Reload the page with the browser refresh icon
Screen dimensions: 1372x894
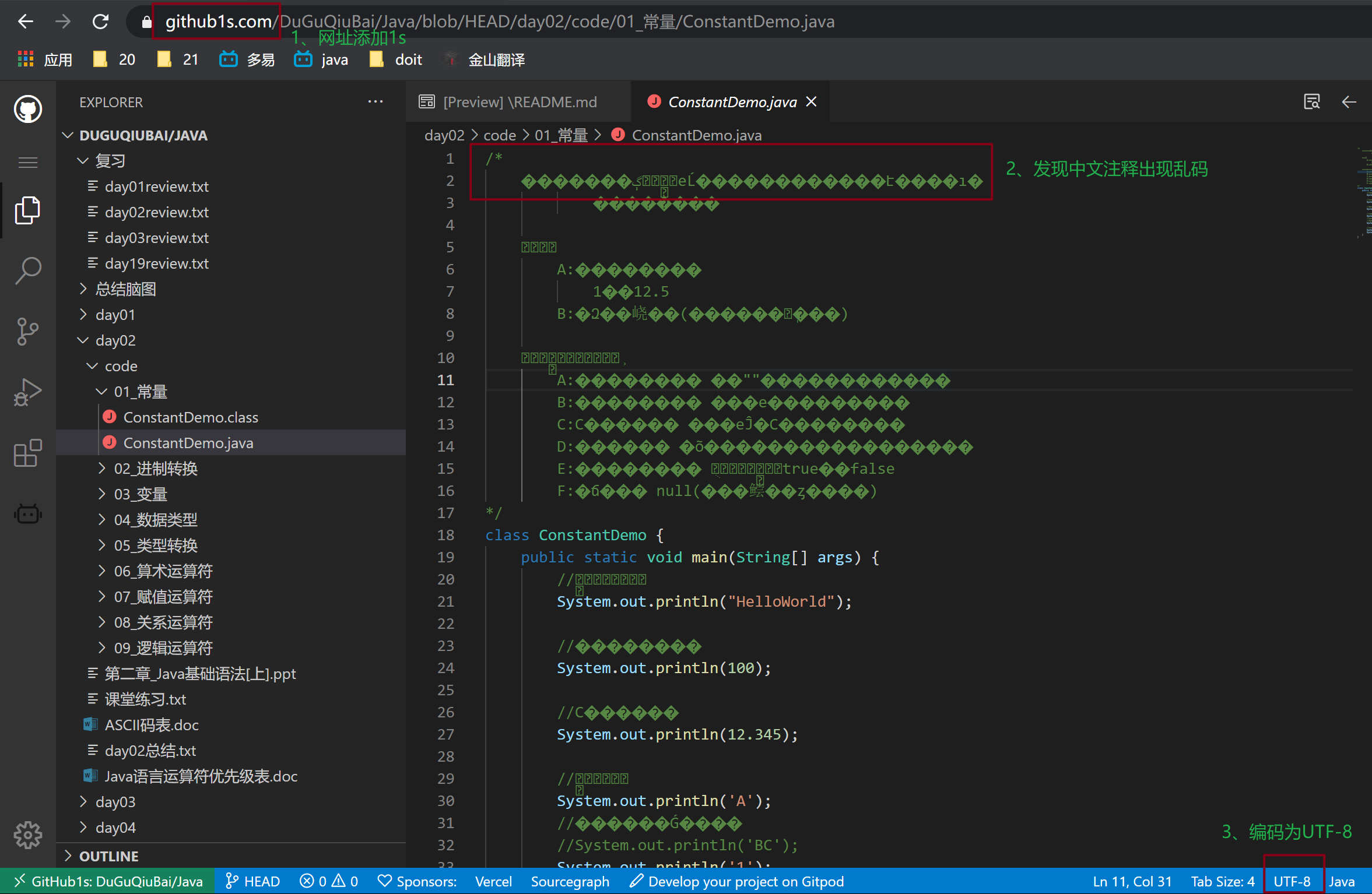tap(100, 21)
